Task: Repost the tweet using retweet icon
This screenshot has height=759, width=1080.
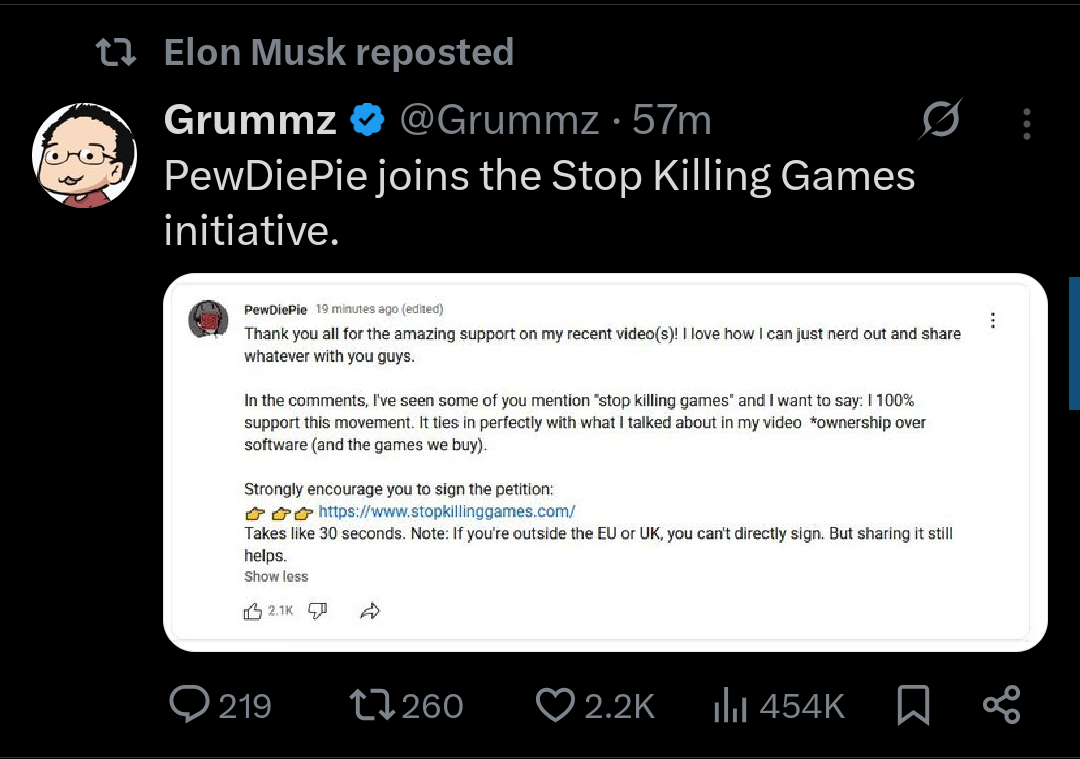Action: tap(372, 705)
